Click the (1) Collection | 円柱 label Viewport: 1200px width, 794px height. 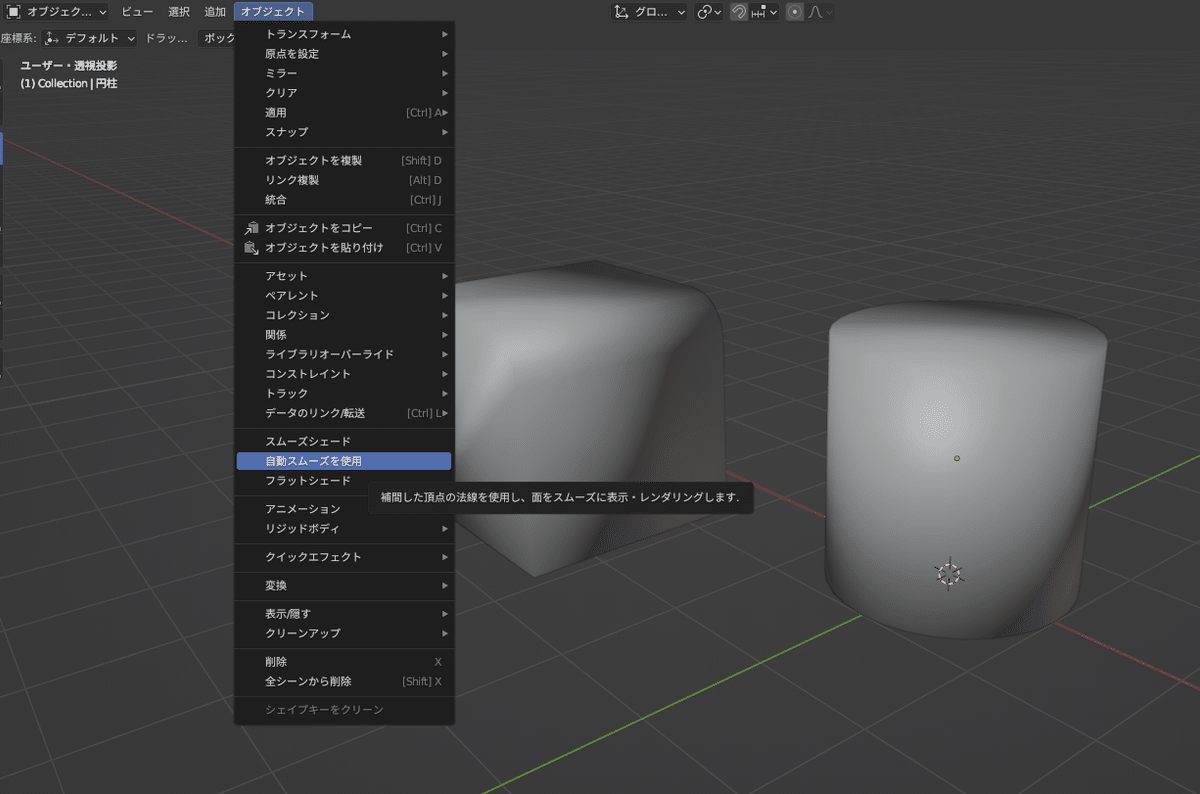click(69, 83)
